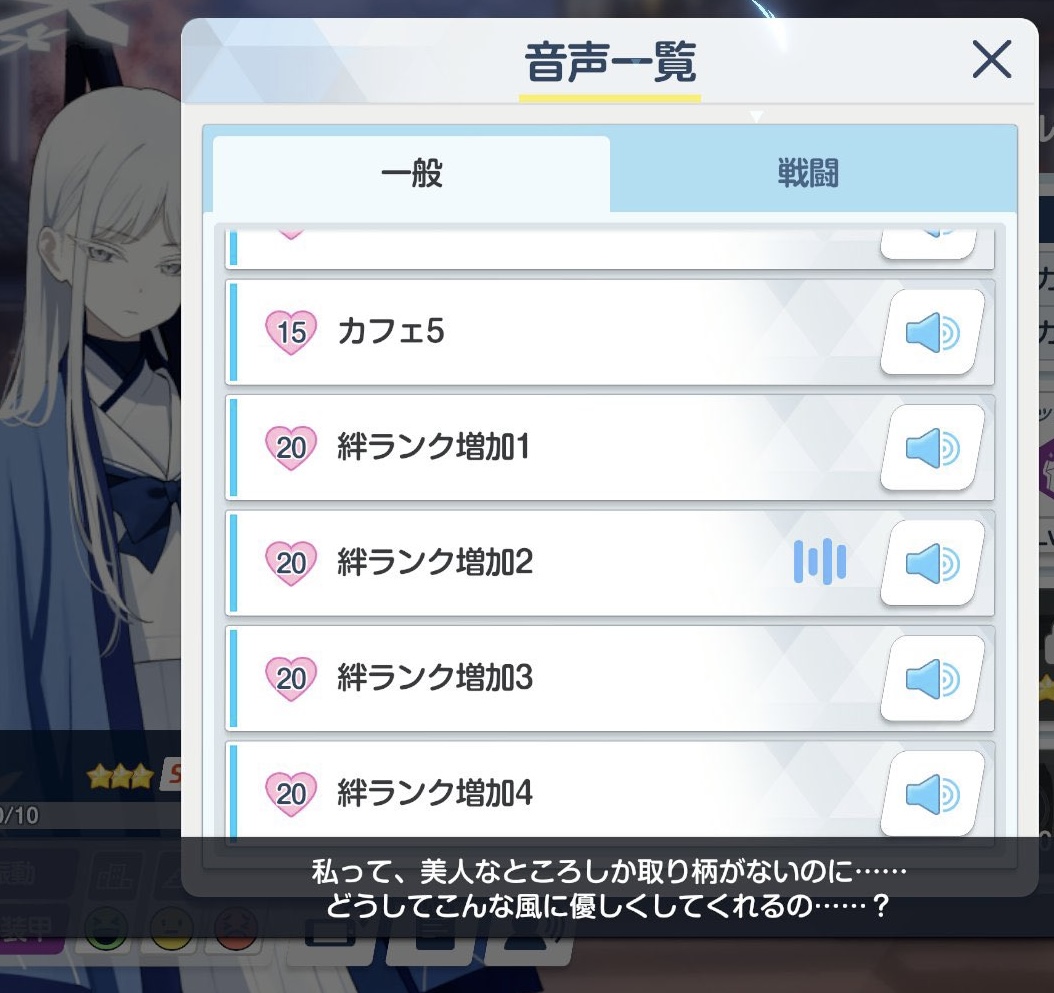Play the 絆ランク増加2 speaker icon
1054x993 pixels.
[x=932, y=563]
